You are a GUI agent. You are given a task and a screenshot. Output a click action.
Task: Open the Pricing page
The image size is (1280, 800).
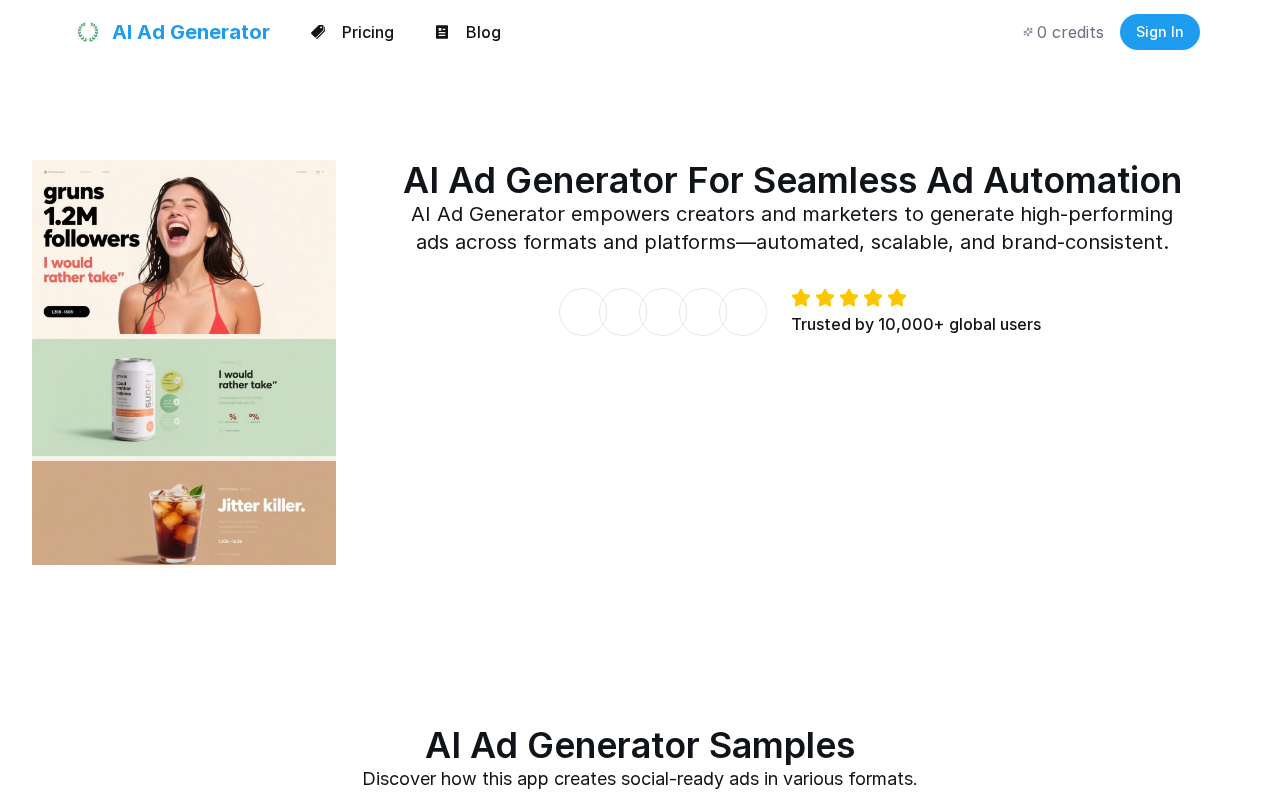click(x=367, y=32)
